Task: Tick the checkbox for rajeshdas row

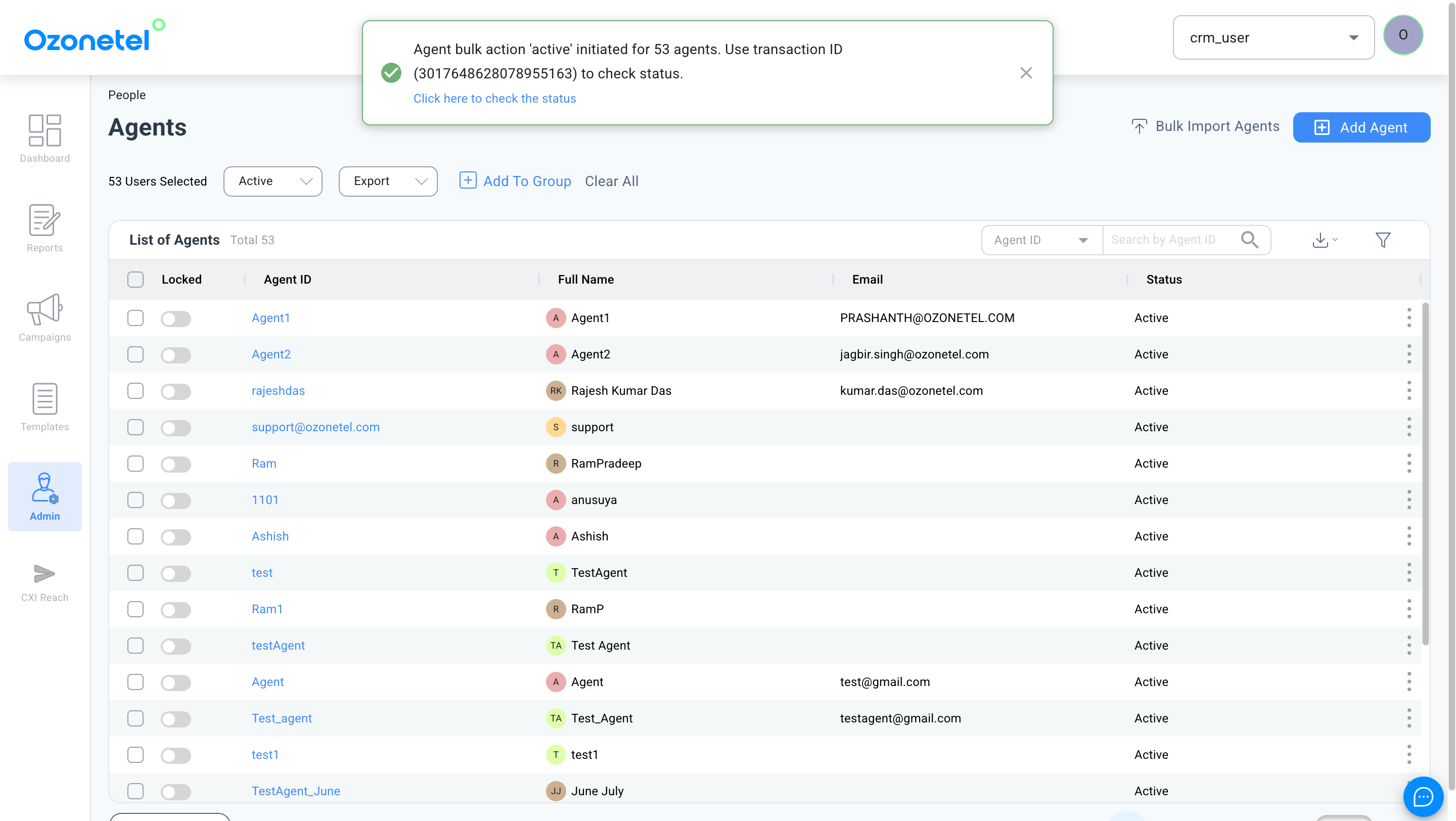Action: pyautogui.click(x=135, y=391)
